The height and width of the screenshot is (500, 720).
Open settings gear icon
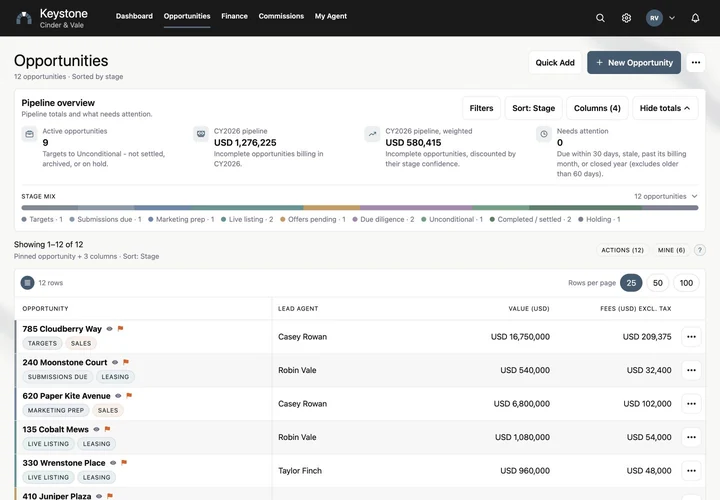click(x=626, y=18)
